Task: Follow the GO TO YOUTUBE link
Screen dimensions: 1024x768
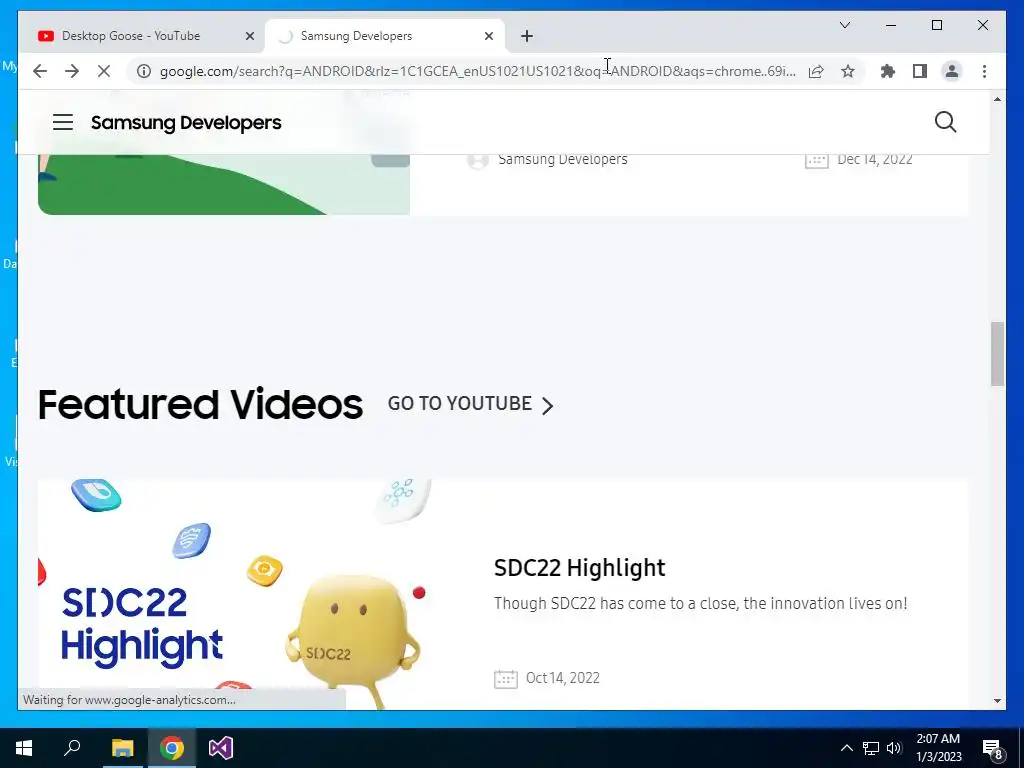Action: pos(470,404)
